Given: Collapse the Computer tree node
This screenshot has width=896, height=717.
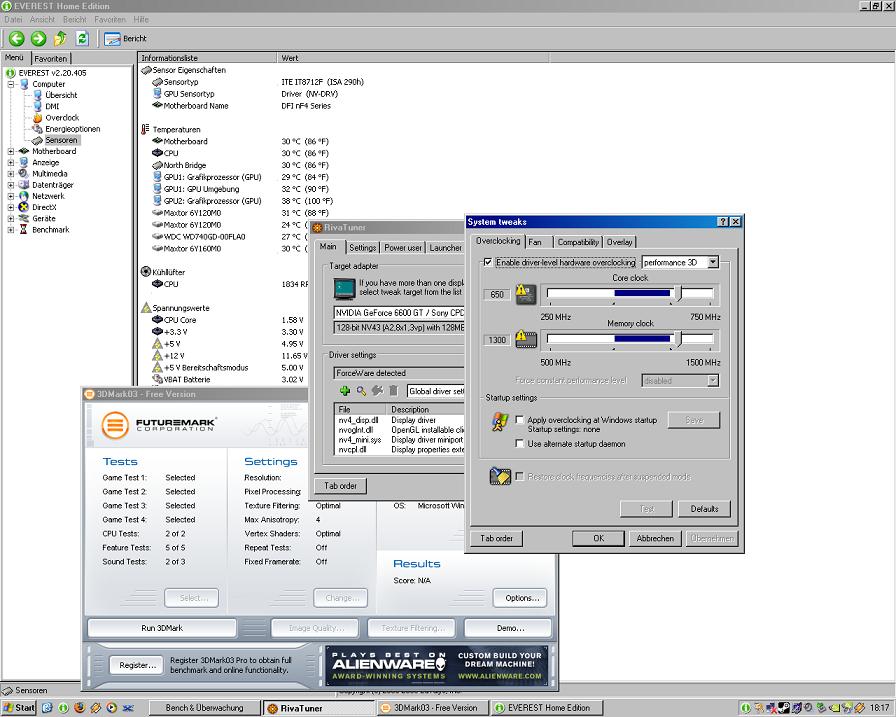Looking at the screenshot, I should [11, 84].
